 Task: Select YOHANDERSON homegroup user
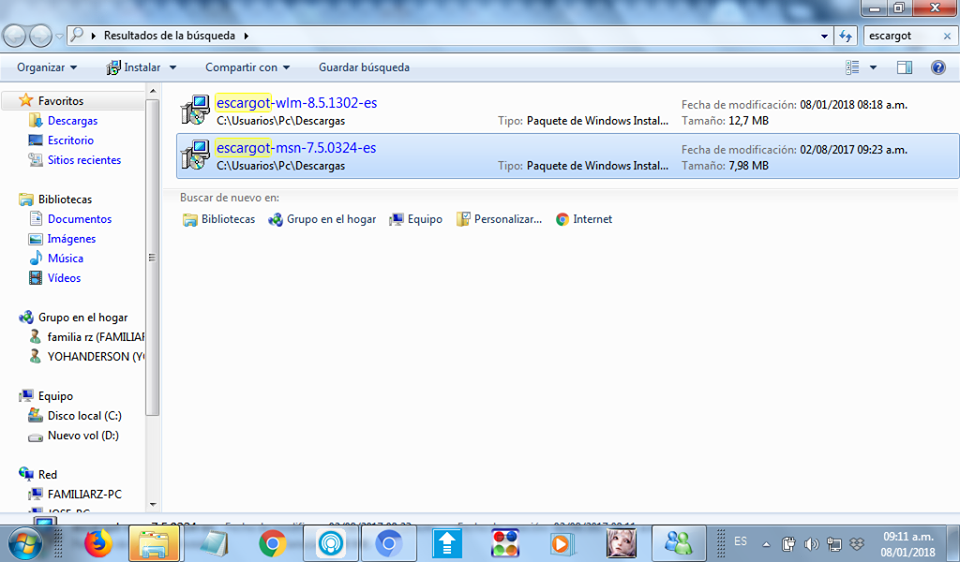pyautogui.click(x=96, y=356)
